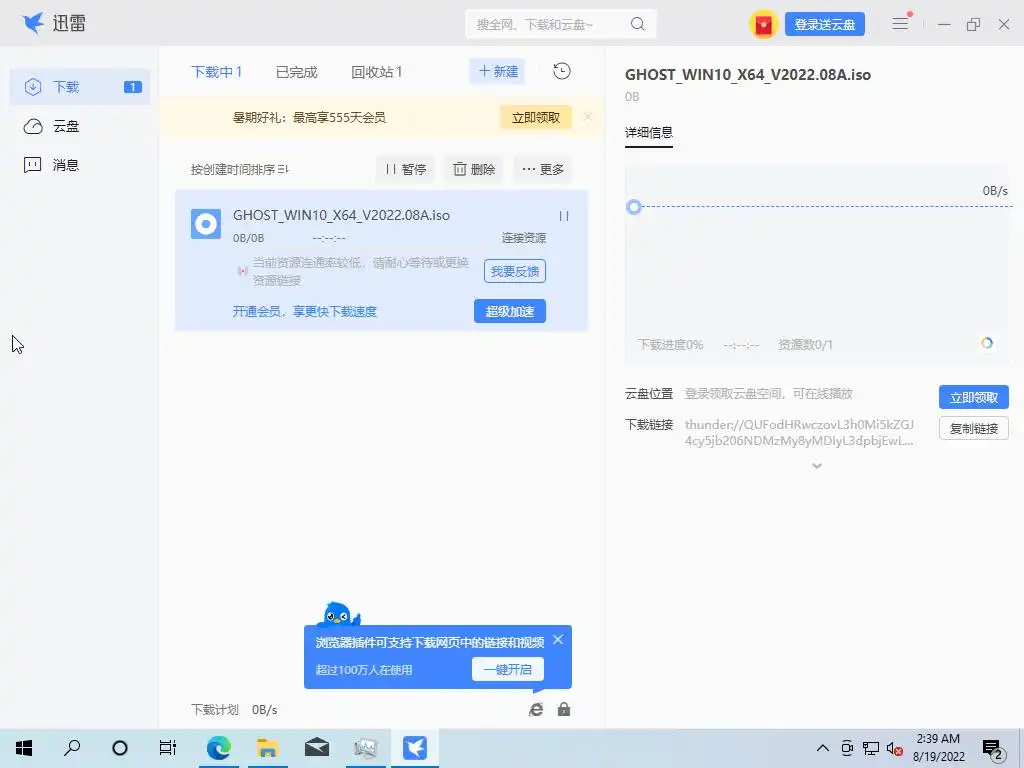Expand details with the down chevron

(817, 466)
